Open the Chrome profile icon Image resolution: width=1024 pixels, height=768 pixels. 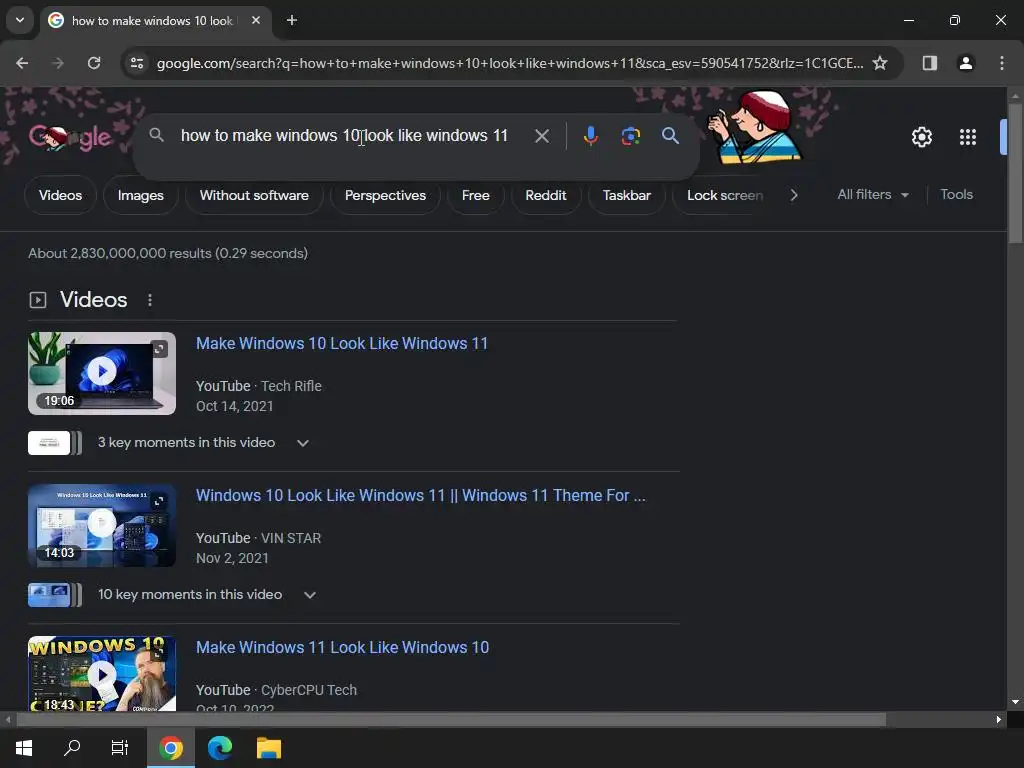click(965, 63)
